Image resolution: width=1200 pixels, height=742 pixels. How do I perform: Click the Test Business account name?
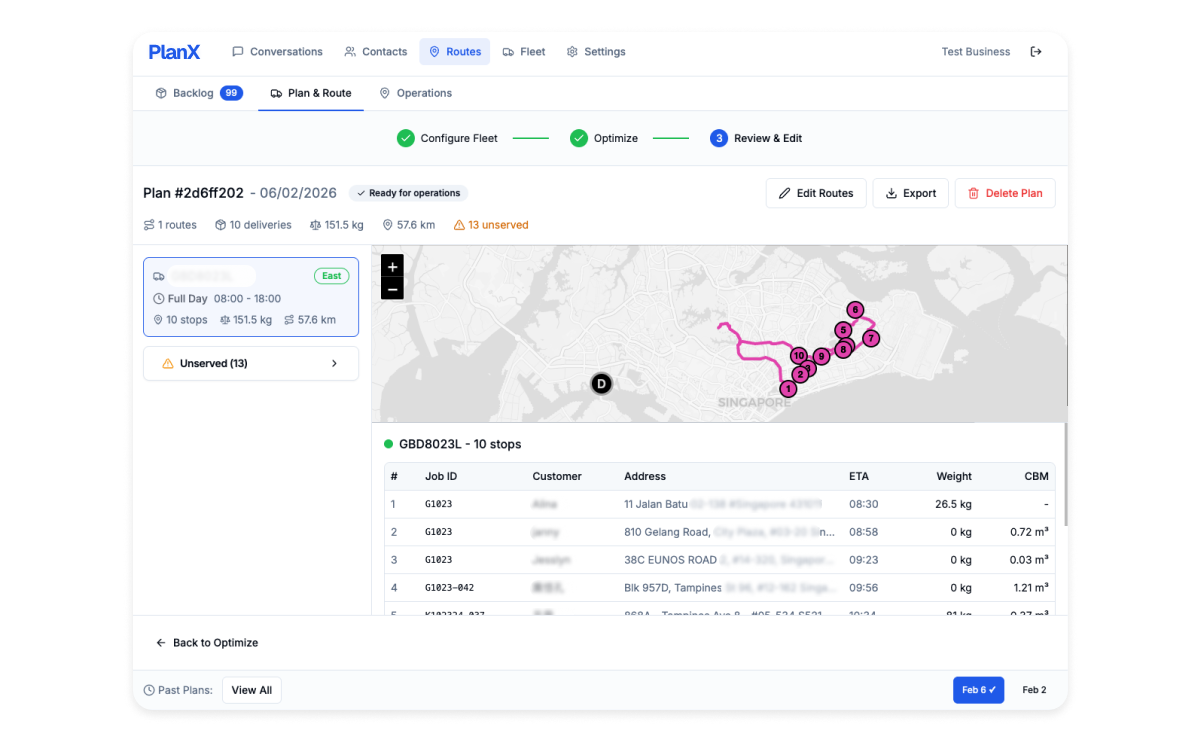coord(976,52)
